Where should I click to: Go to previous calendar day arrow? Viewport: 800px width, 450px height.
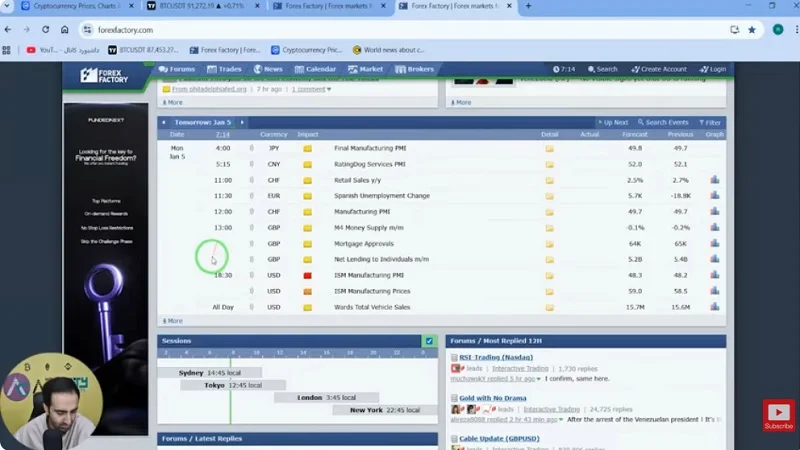pyautogui.click(x=163, y=122)
